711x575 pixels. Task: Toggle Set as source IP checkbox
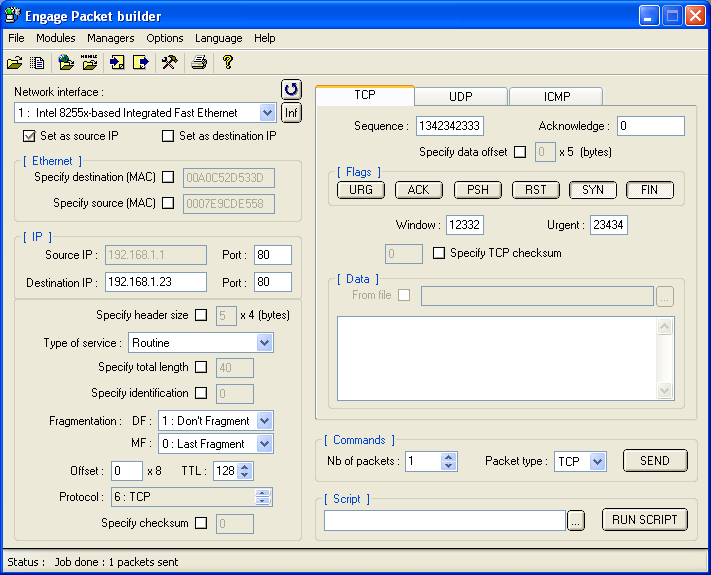coord(29,136)
